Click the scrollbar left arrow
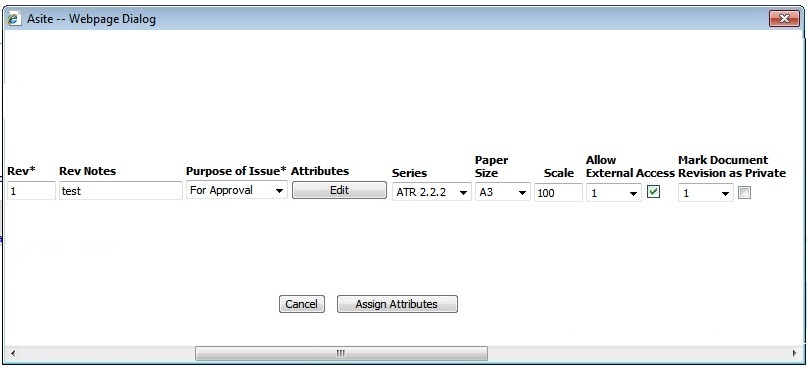Viewport: 807px width, 367px height. (12, 353)
